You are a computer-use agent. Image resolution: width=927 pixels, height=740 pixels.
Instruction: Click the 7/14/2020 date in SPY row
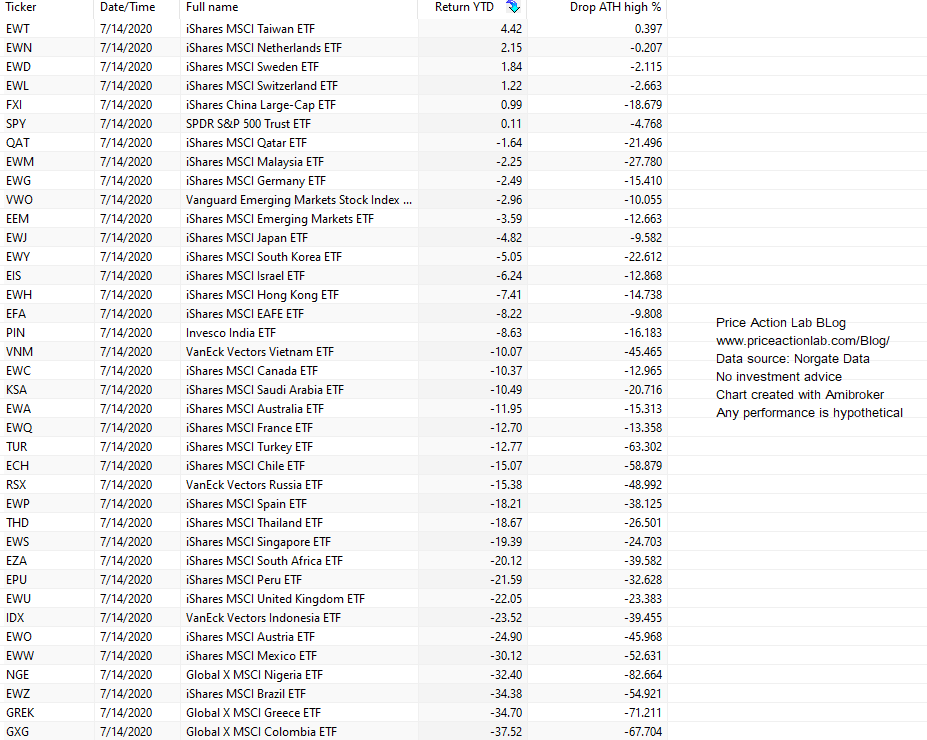[126, 124]
